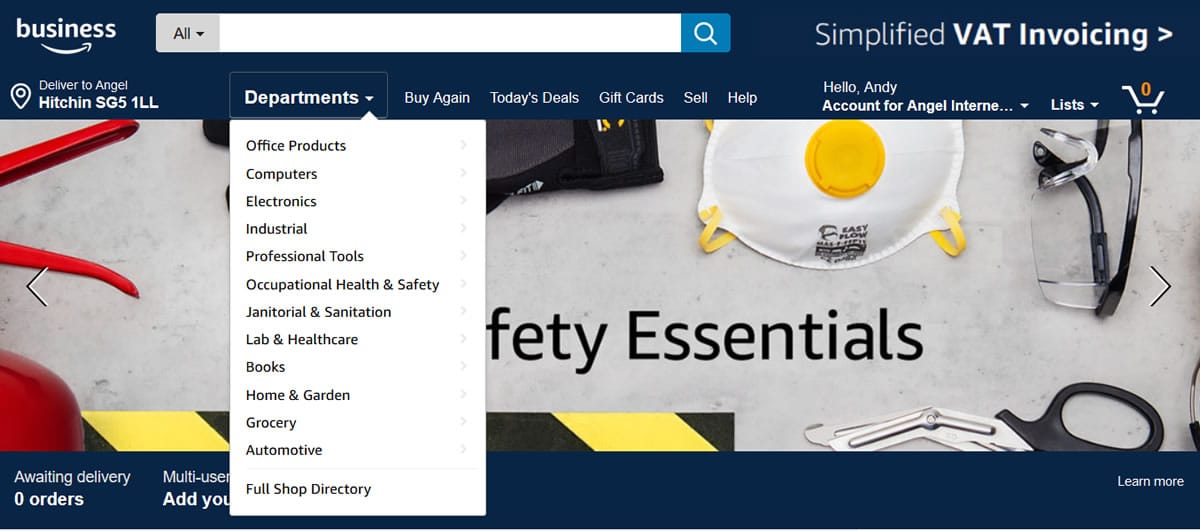Open the Lists dropdown

pyautogui.click(x=1074, y=105)
